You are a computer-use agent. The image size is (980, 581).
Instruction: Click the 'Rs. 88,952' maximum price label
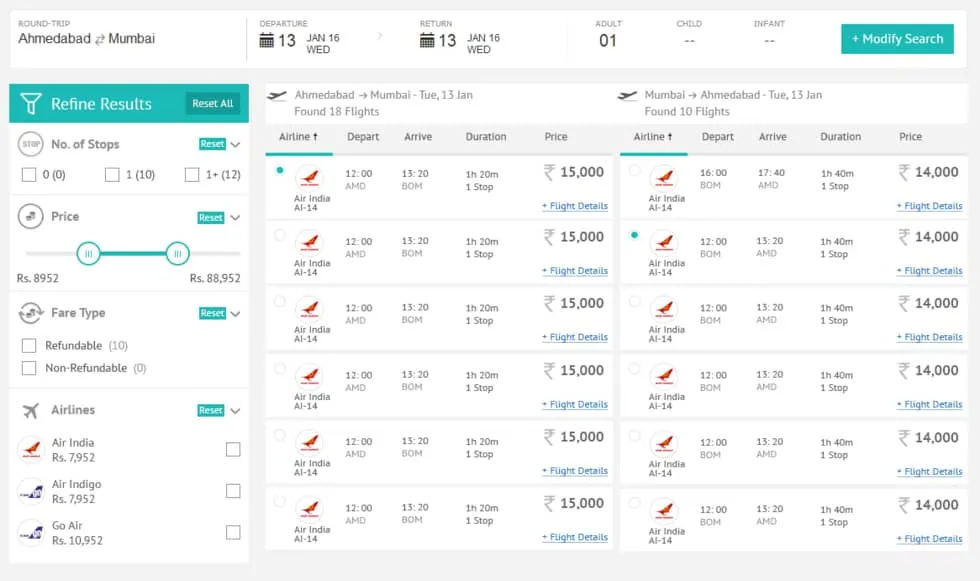(x=215, y=279)
